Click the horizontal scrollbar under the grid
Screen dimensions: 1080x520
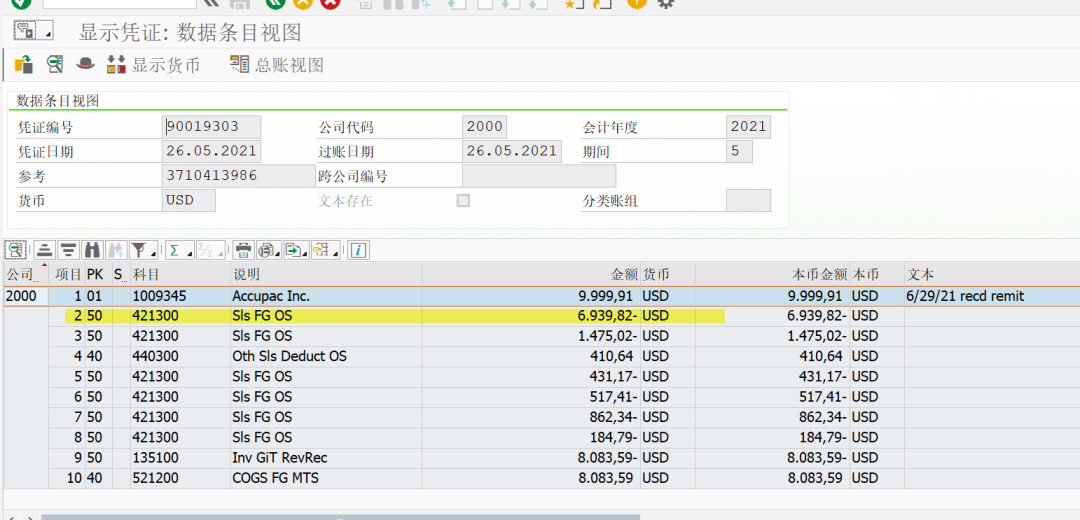click(340, 517)
